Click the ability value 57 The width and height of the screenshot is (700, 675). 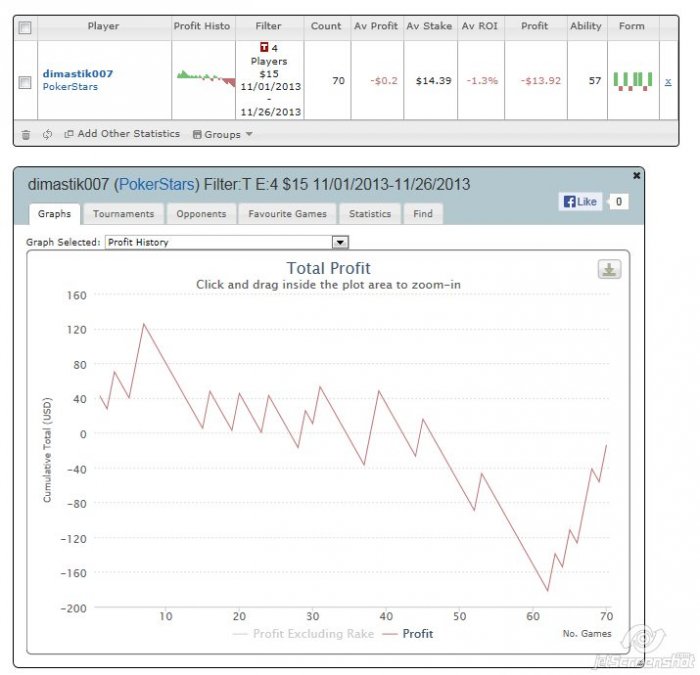pyautogui.click(x=595, y=81)
